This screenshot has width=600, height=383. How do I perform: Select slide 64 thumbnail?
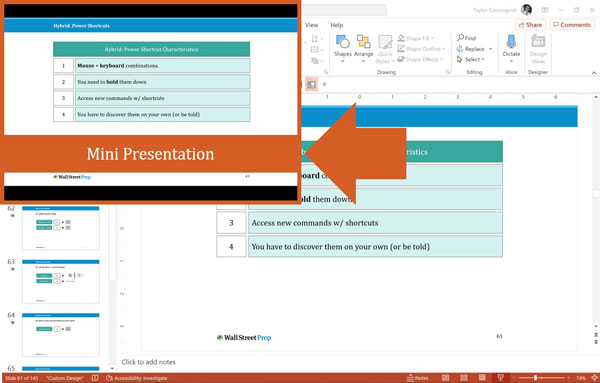[x=61, y=335]
